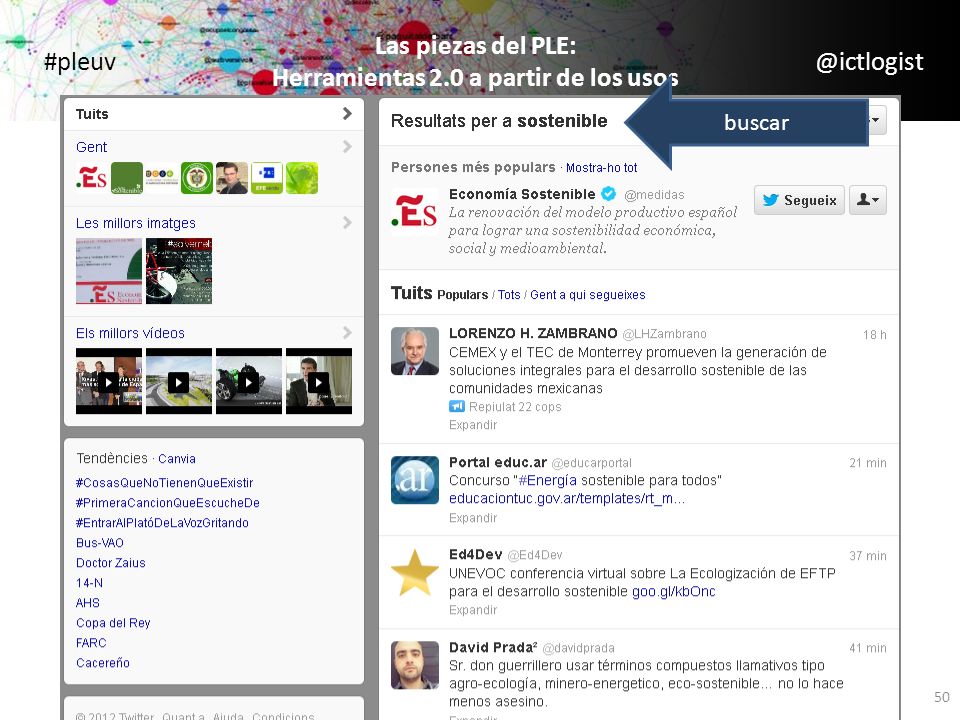Click retweet icon by Repiulat 22 cops

[457, 407]
